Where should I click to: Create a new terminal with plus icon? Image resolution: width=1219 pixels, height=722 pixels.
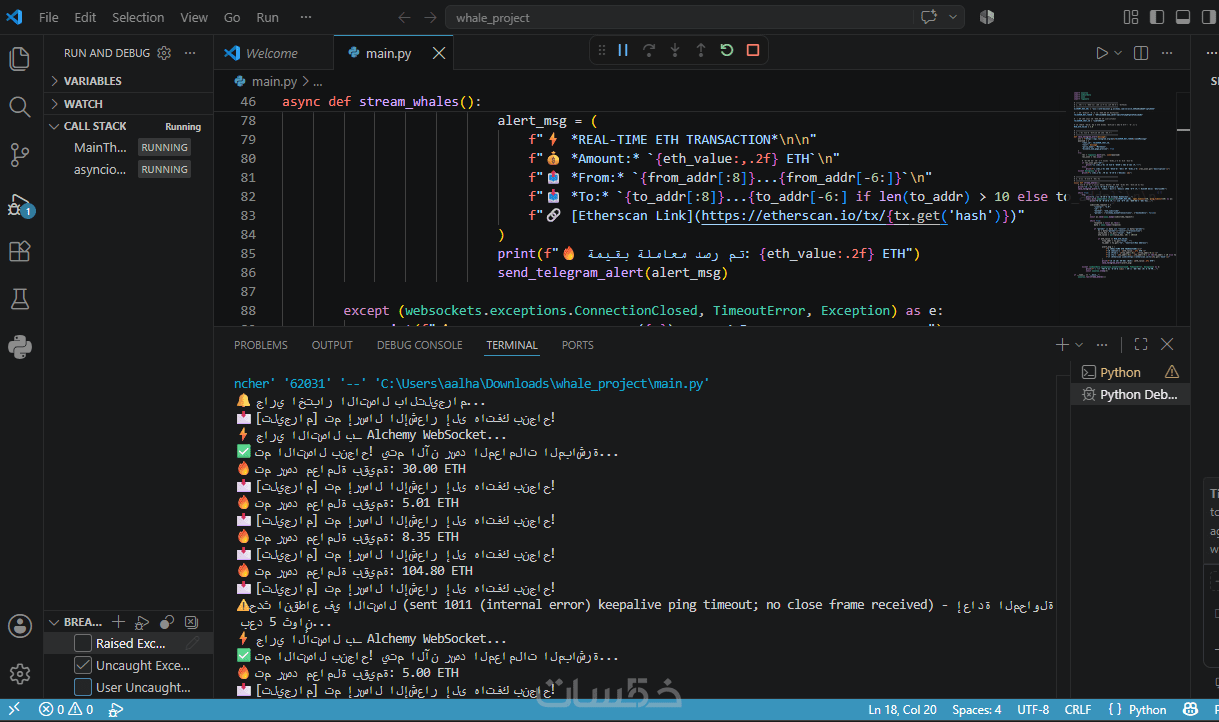[x=1062, y=344]
